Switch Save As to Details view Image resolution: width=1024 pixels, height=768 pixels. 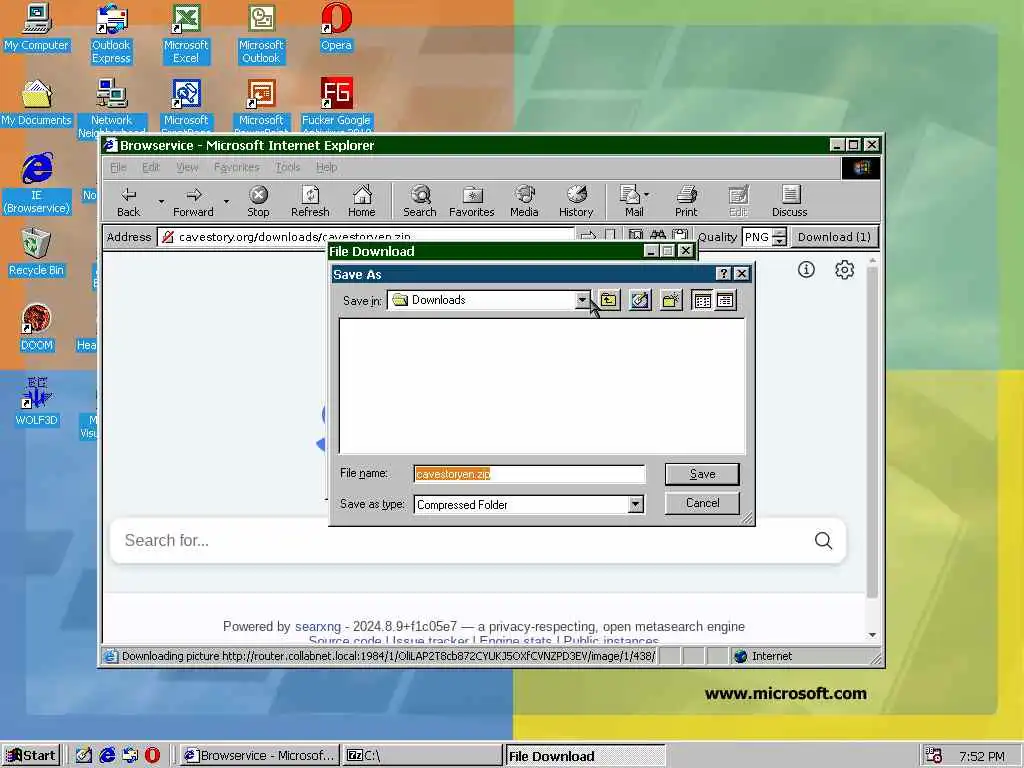click(725, 300)
